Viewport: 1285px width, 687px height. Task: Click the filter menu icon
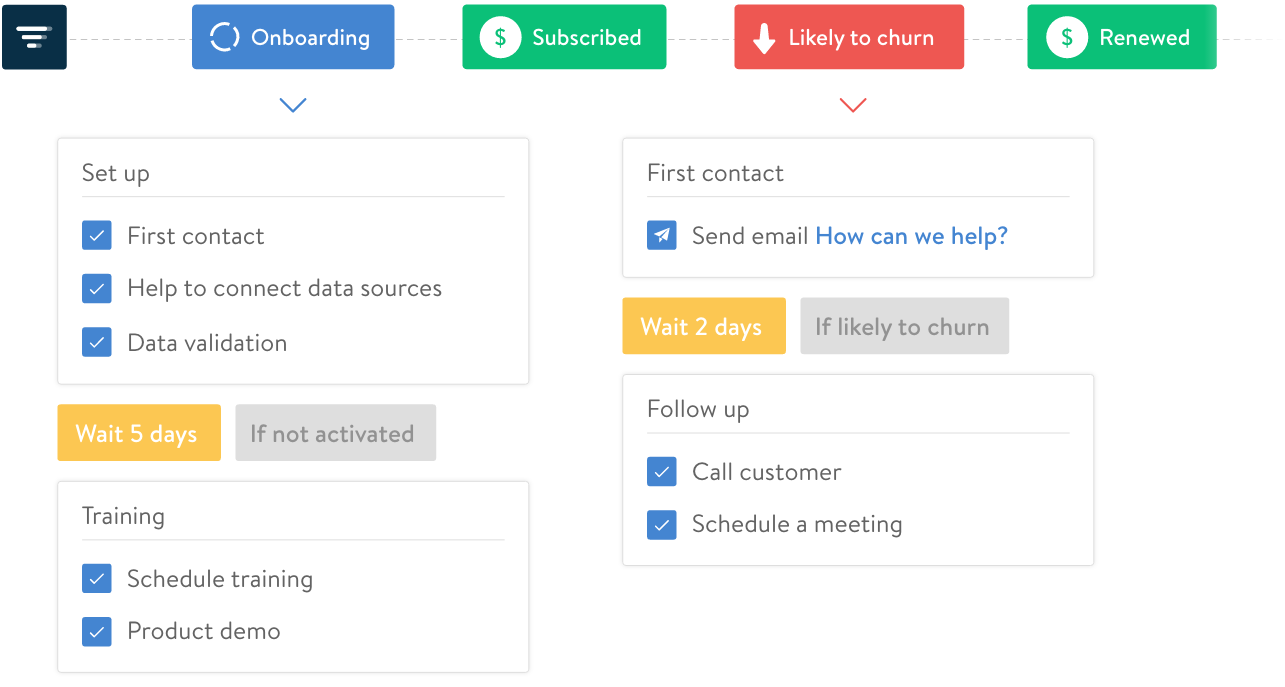click(34, 37)
